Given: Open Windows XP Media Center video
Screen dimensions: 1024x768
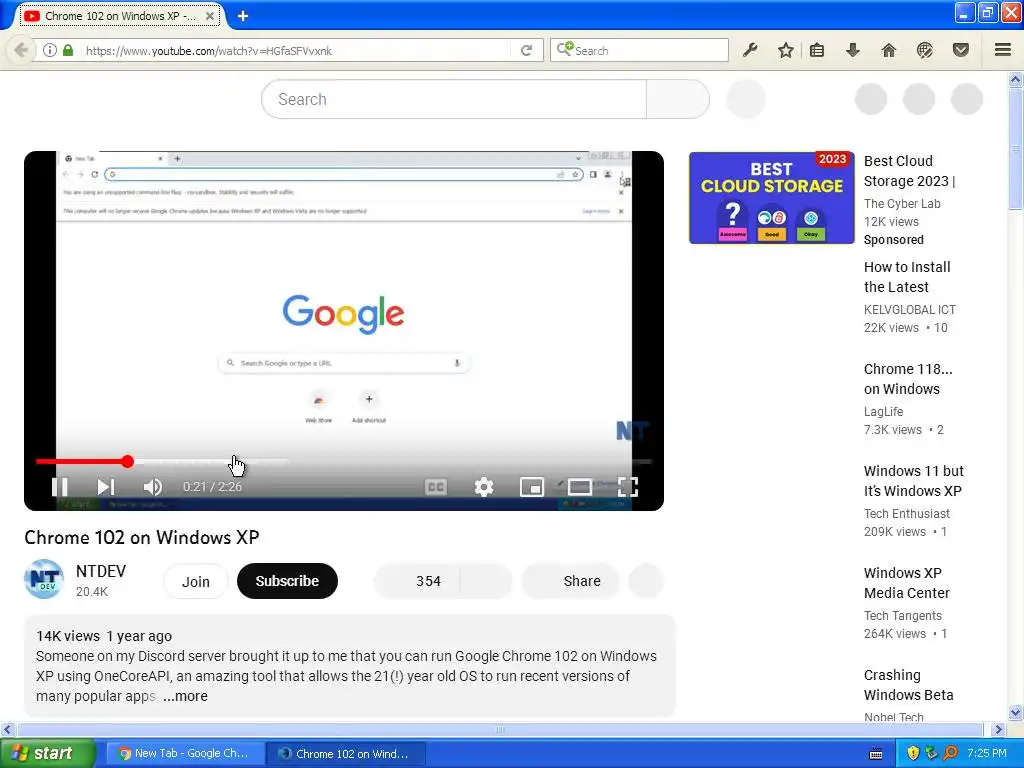Looking at the screenshot, I should click(906, 583).
